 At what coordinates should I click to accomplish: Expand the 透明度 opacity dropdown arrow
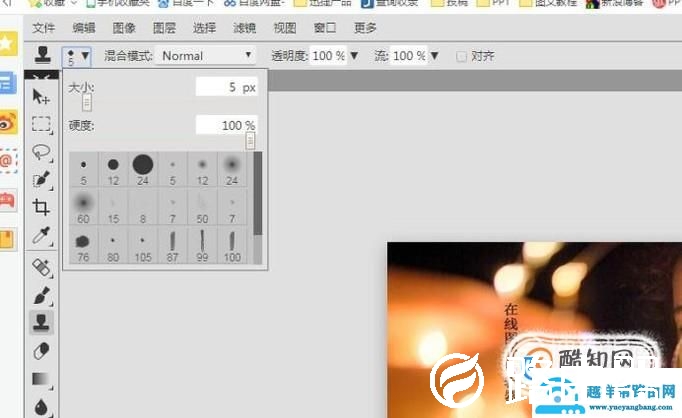pyautogui.click(x=353, y=56)
